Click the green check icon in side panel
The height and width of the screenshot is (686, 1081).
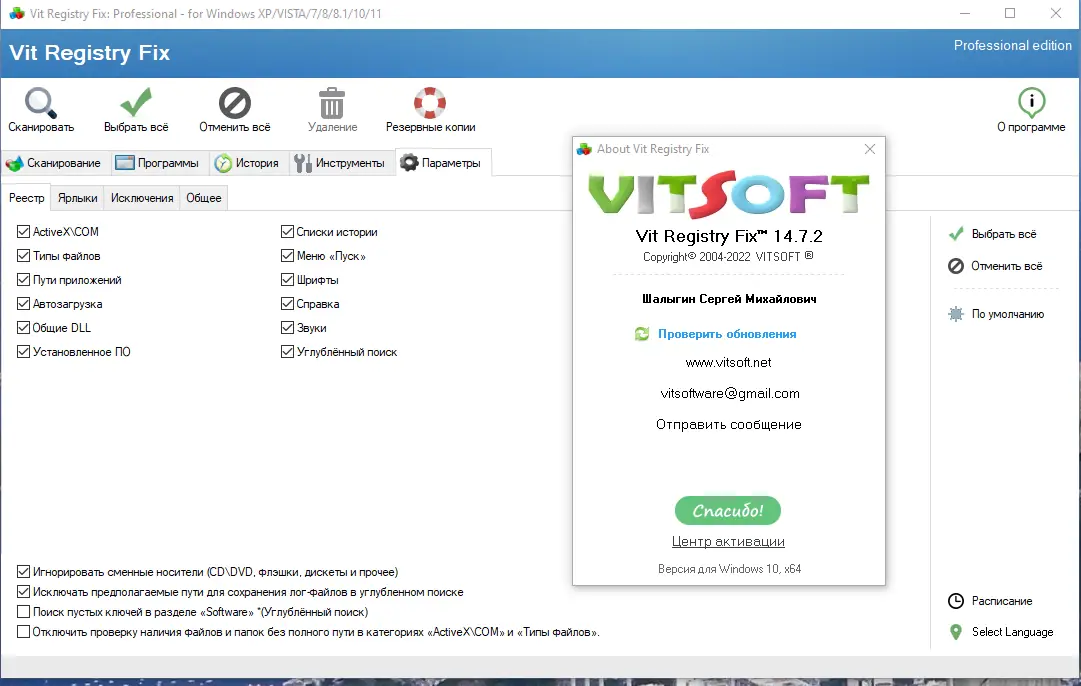pos(956,234)
